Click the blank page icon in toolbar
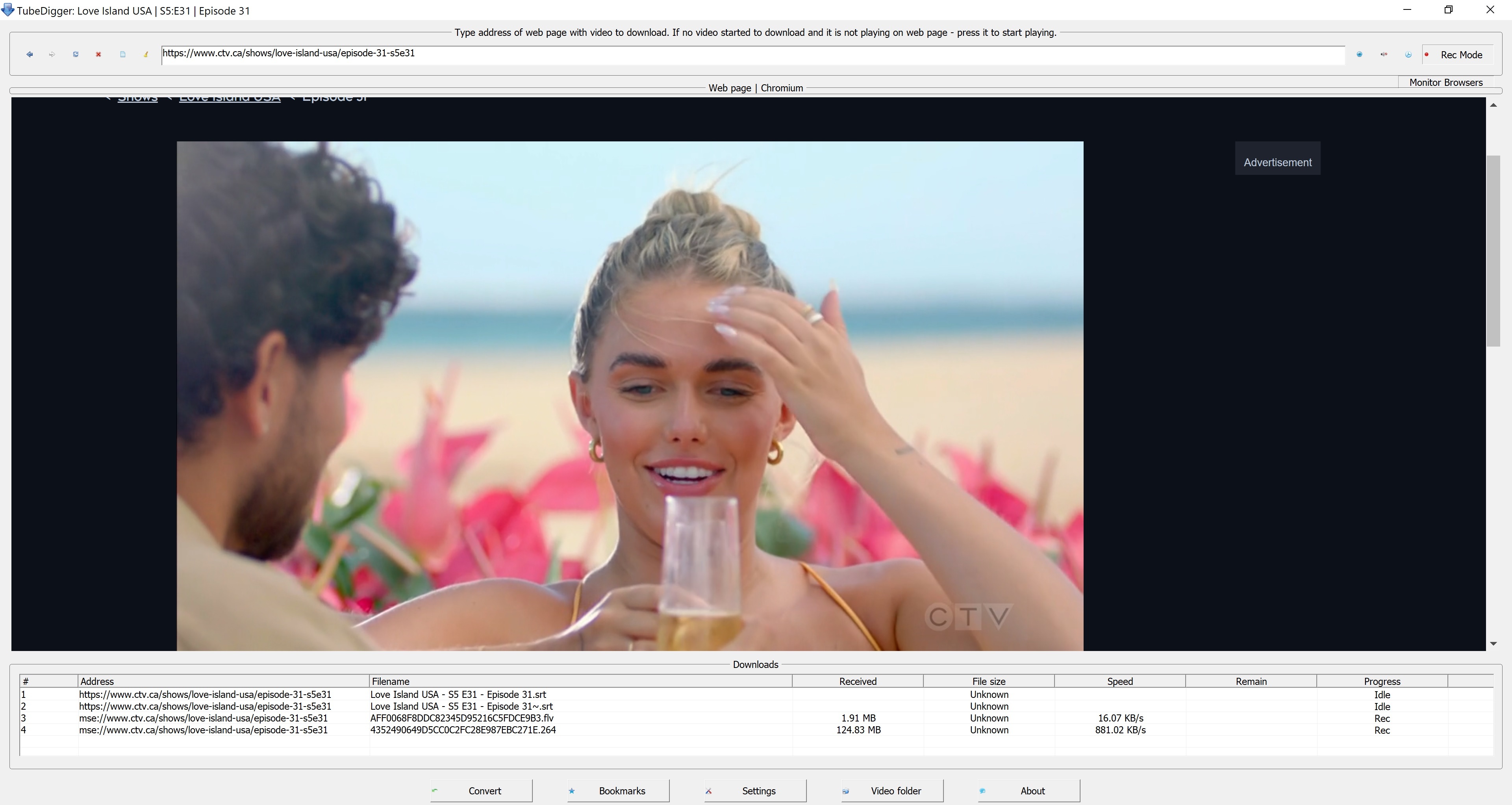Viewport: 1512px width, 805px height. tap(123, 55)
